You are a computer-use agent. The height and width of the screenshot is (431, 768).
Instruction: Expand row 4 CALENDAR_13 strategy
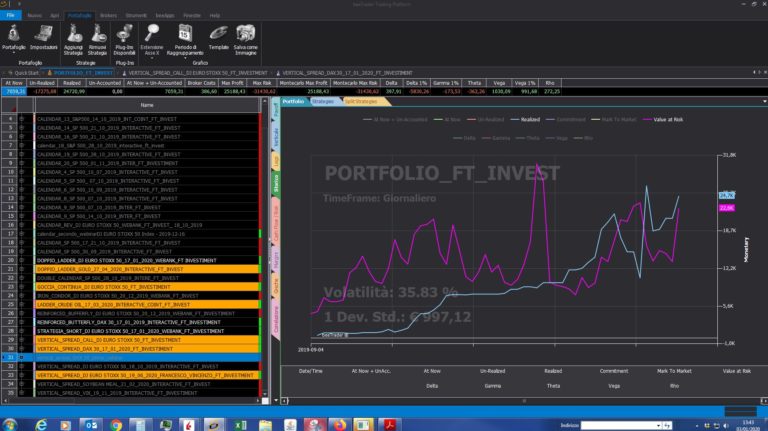click(21, 119)
